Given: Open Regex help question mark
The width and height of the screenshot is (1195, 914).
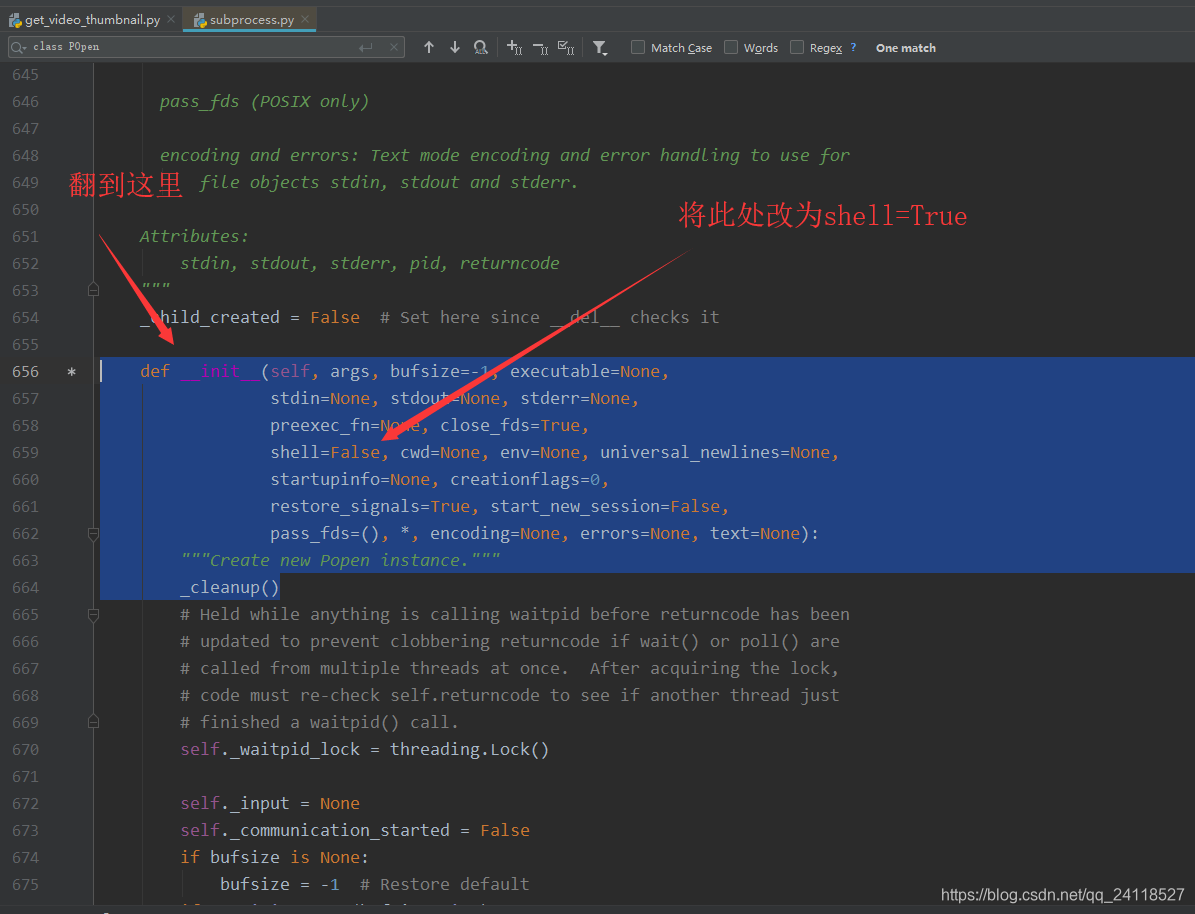Looking at the screenshot, I should point(854,47).
